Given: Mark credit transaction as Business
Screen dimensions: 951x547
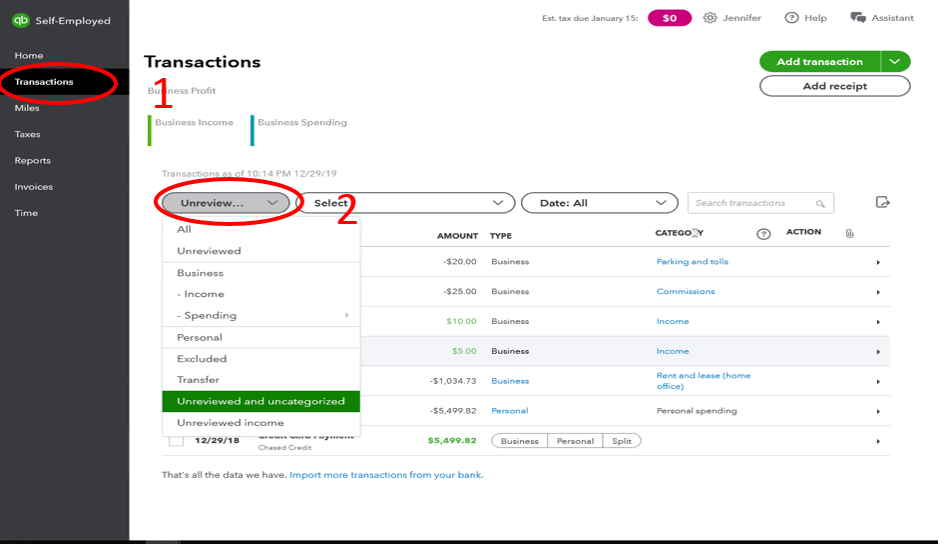Looking at the screenshot, I should [x=520, y=441].
